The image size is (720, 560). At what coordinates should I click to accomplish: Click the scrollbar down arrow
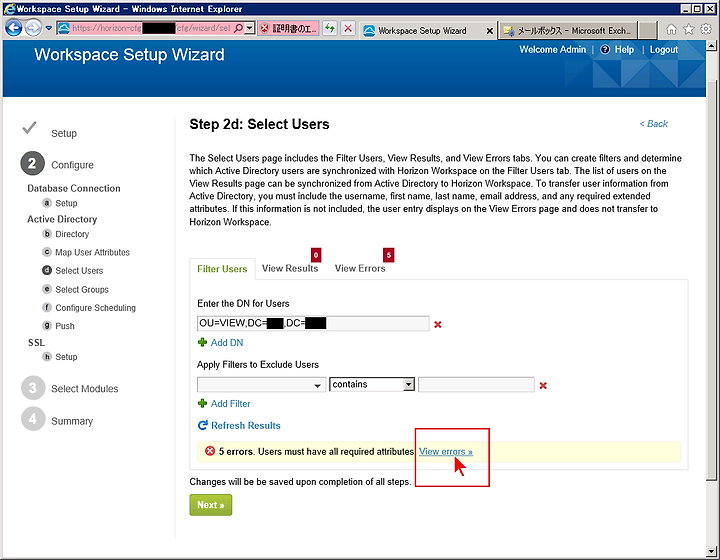click(x=711, y=551)
